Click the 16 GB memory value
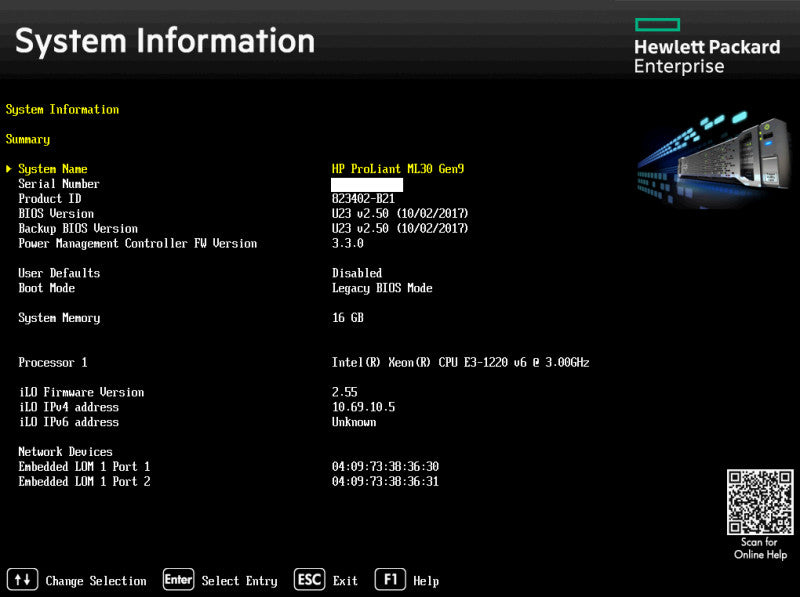Viewport: 800px width, 597px height. [x=348, y=318]
